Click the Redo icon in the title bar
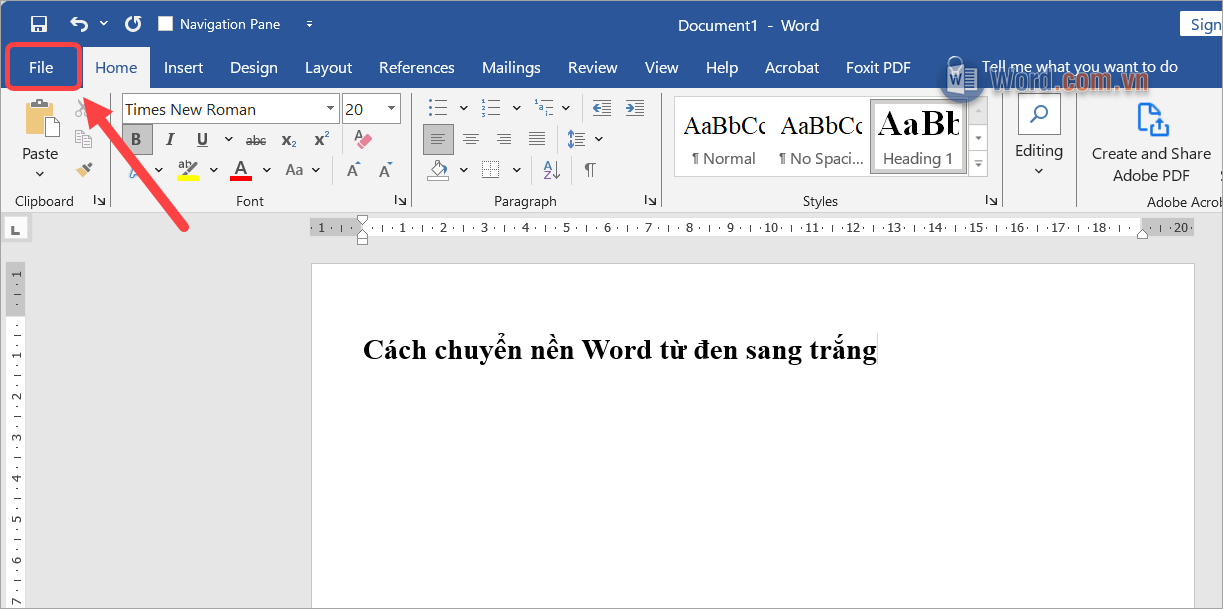Screen dimensions: 1223x609 point(132,24)
